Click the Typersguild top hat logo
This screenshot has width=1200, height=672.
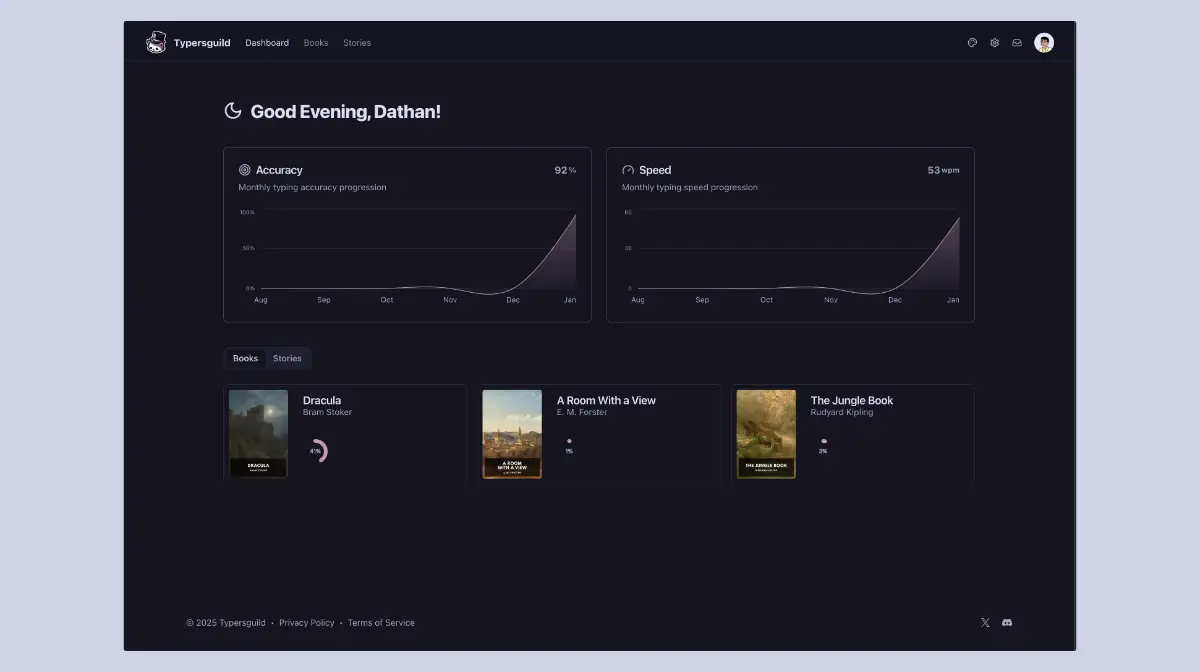(x=156, y=42)
